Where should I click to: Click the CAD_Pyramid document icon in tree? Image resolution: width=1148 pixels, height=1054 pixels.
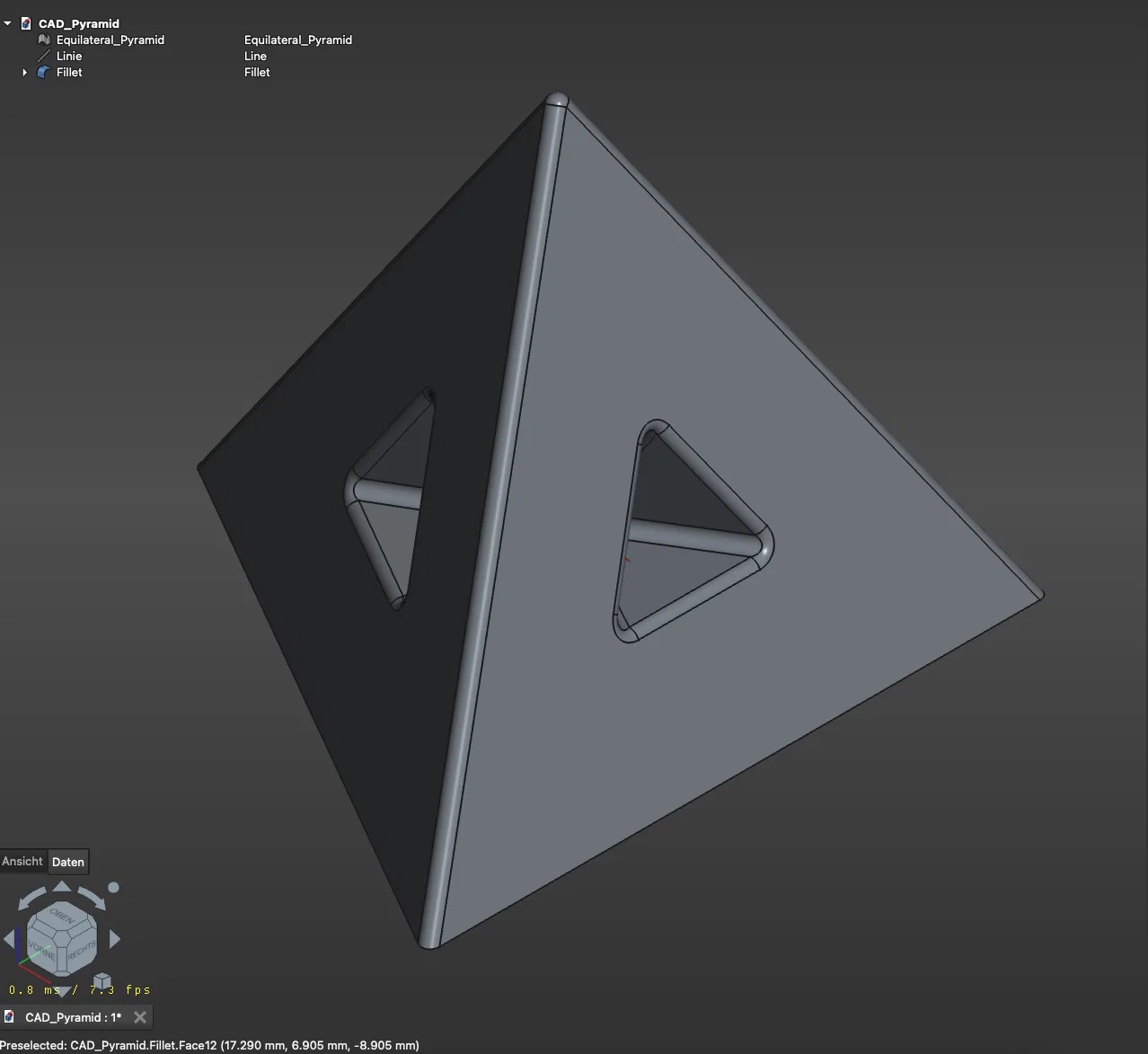click(26, 23)
